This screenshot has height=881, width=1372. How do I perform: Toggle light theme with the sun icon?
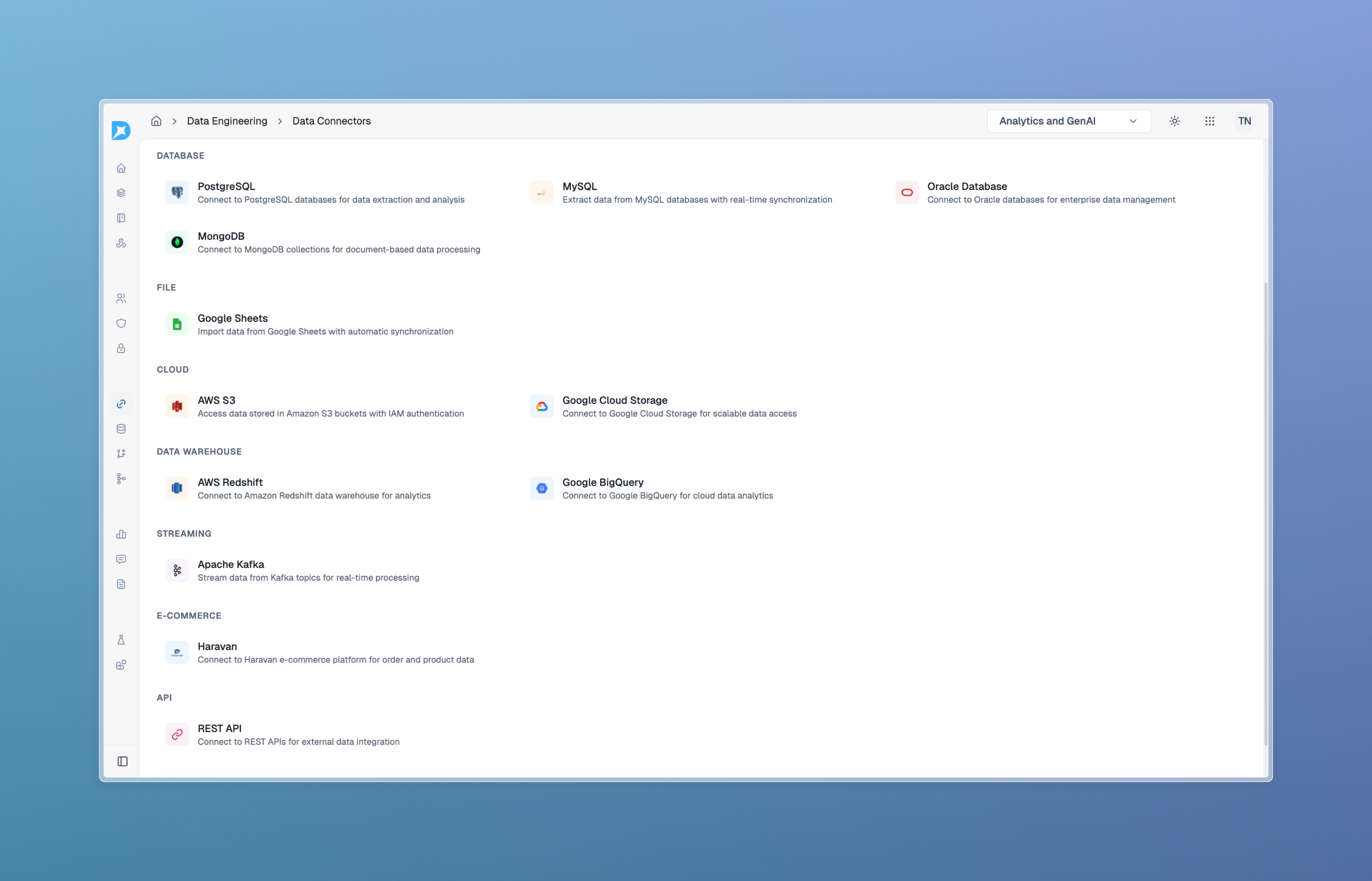click(1175, 121)
